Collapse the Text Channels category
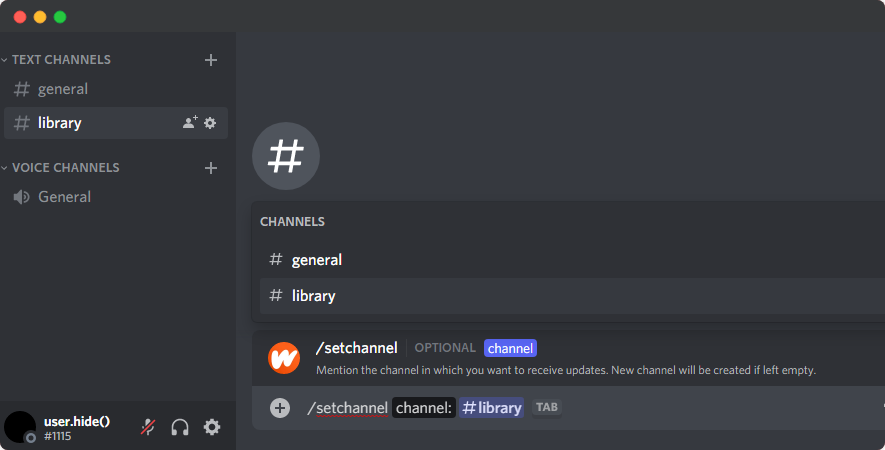Screen dimensions: 885x450 [60, 60]
